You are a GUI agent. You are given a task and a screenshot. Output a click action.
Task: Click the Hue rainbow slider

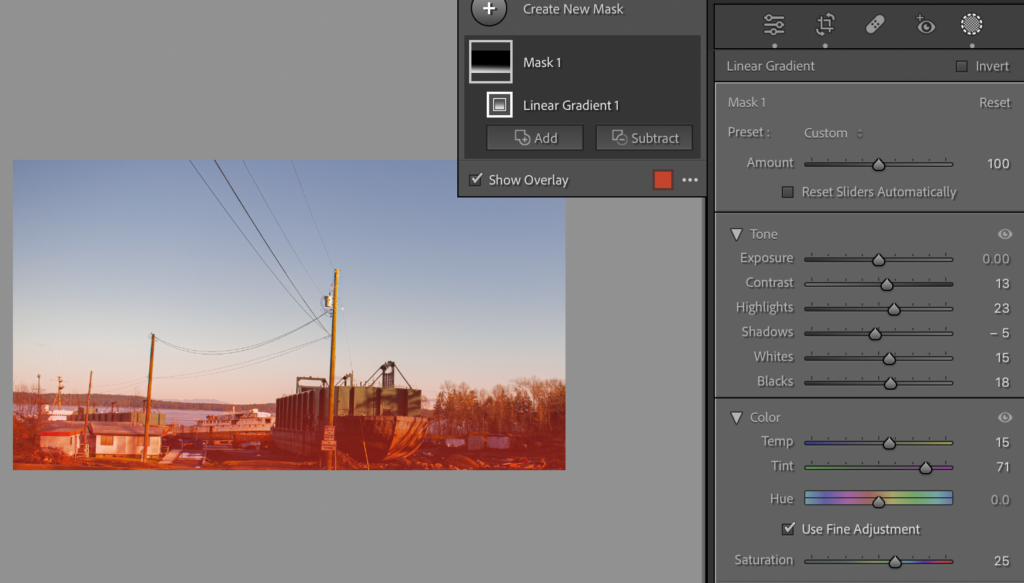point(878,499)
